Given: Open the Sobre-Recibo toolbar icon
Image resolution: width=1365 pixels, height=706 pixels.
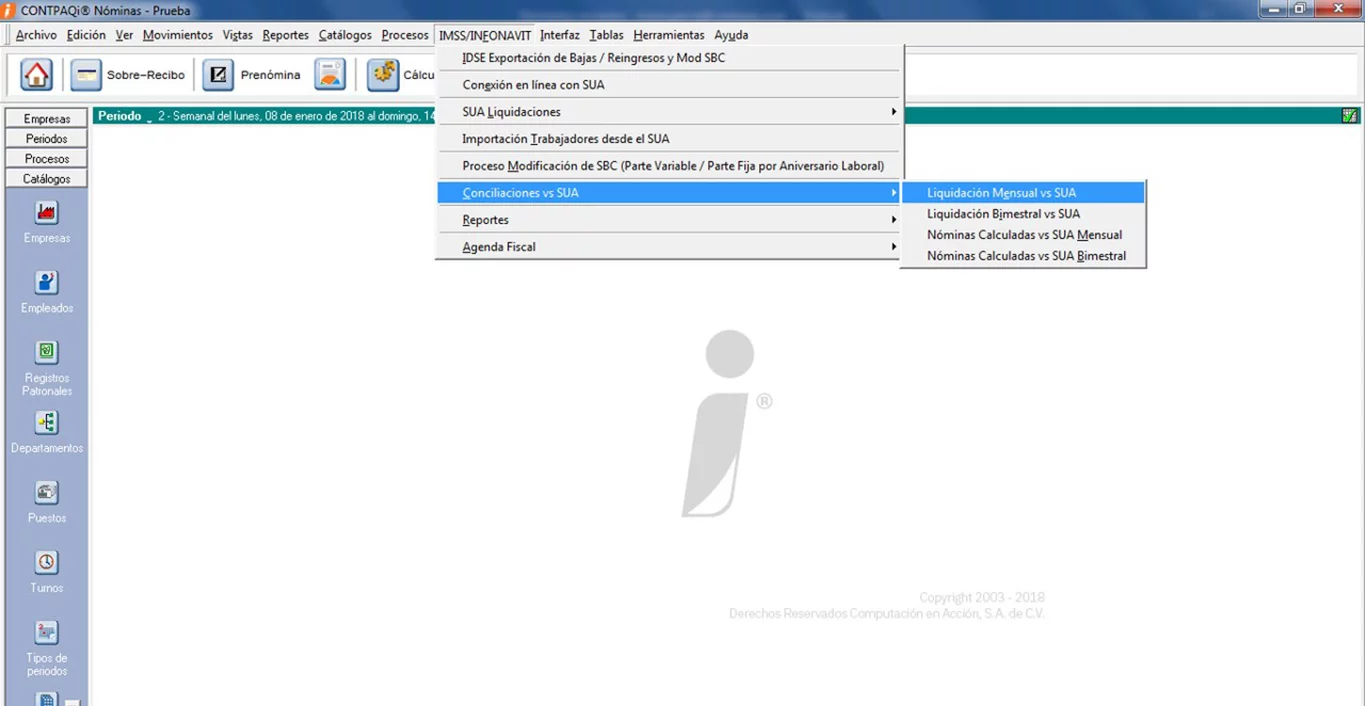Looking at the screenshot, I should point(86,75).
